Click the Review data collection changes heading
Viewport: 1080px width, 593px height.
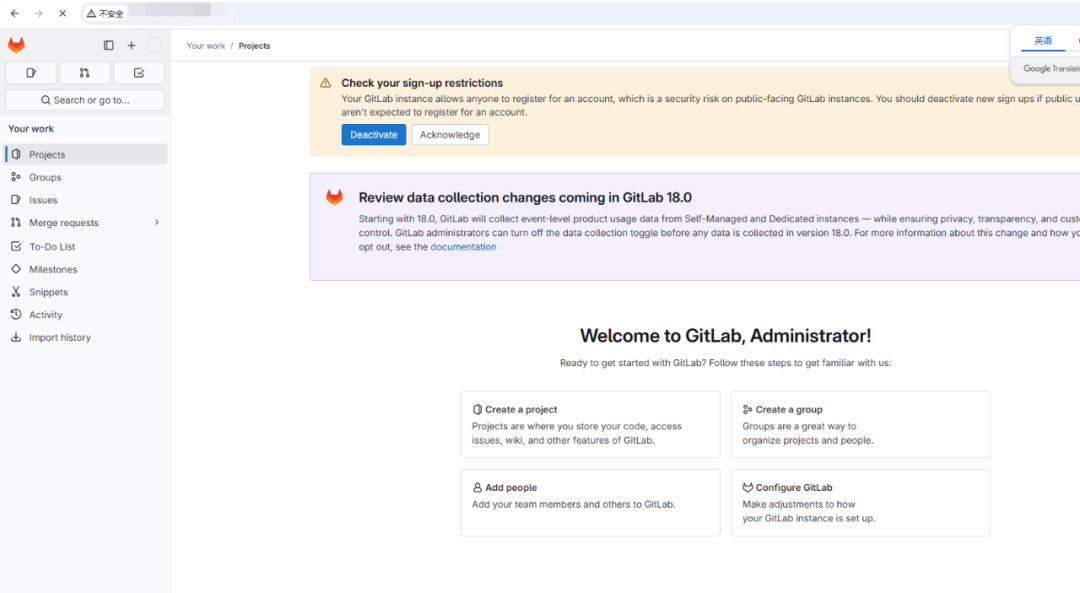525,198
